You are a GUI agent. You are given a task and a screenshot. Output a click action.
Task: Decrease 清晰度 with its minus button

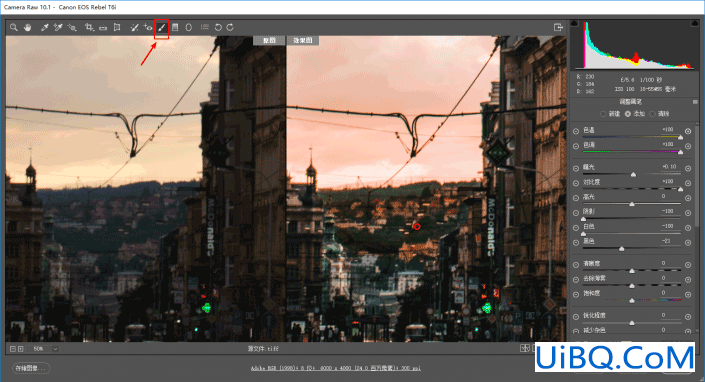coord(576,265)
